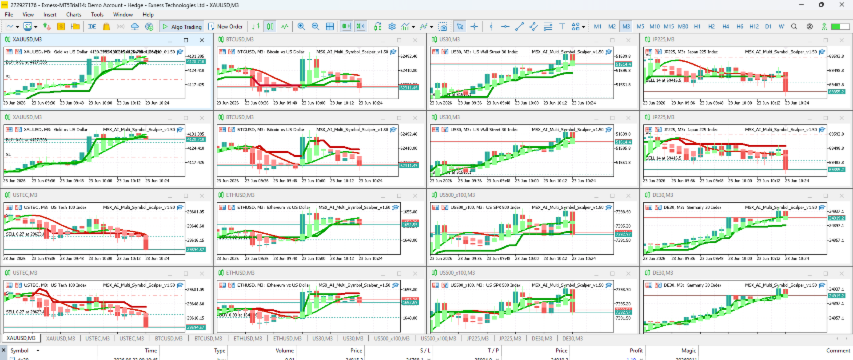Toggle chart shift from right border
Image resolution: width=853 pixels, height=360 pixels.
coord(360,26)
